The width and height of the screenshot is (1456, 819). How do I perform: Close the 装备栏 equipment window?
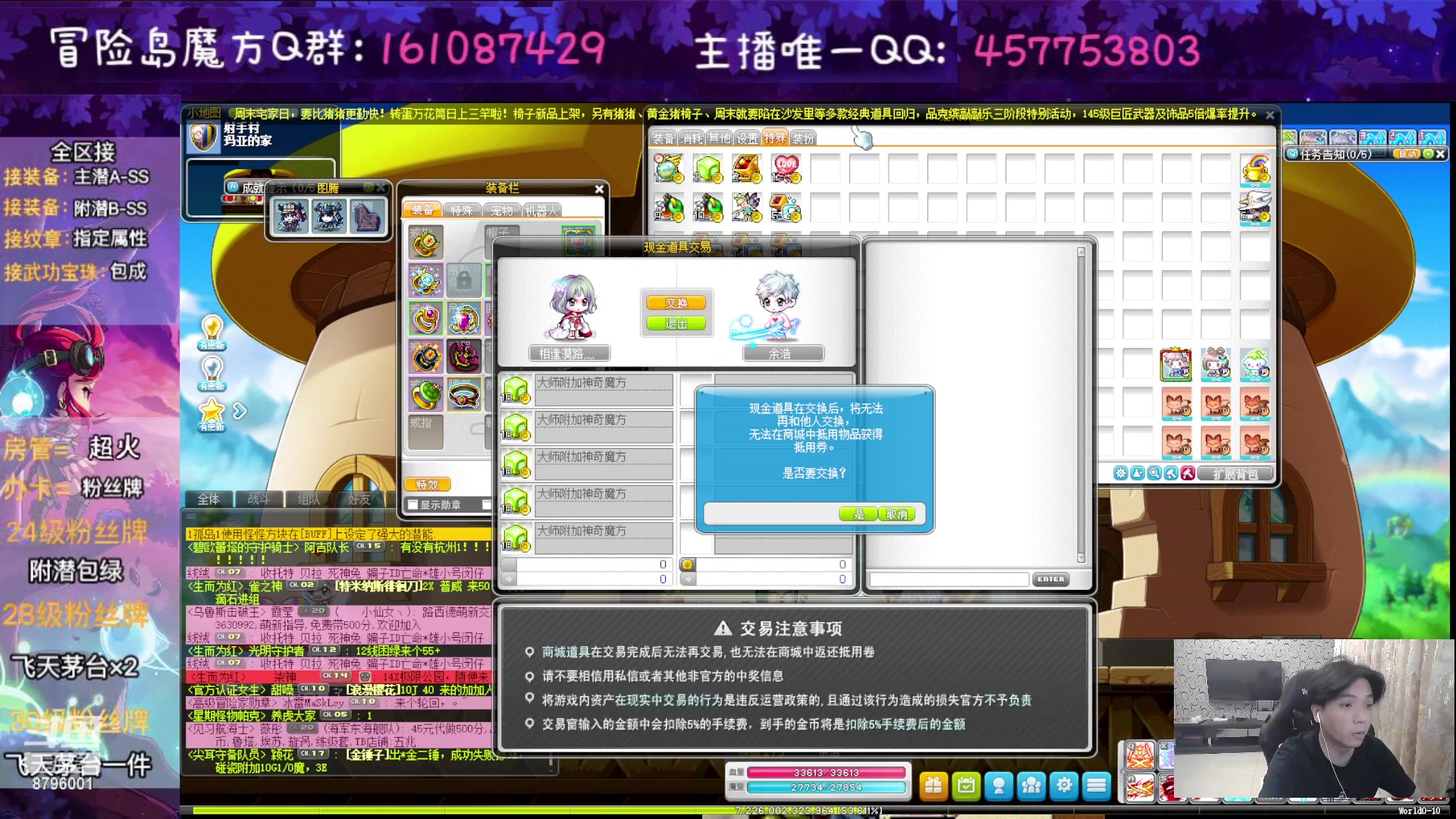coord(599,189)
